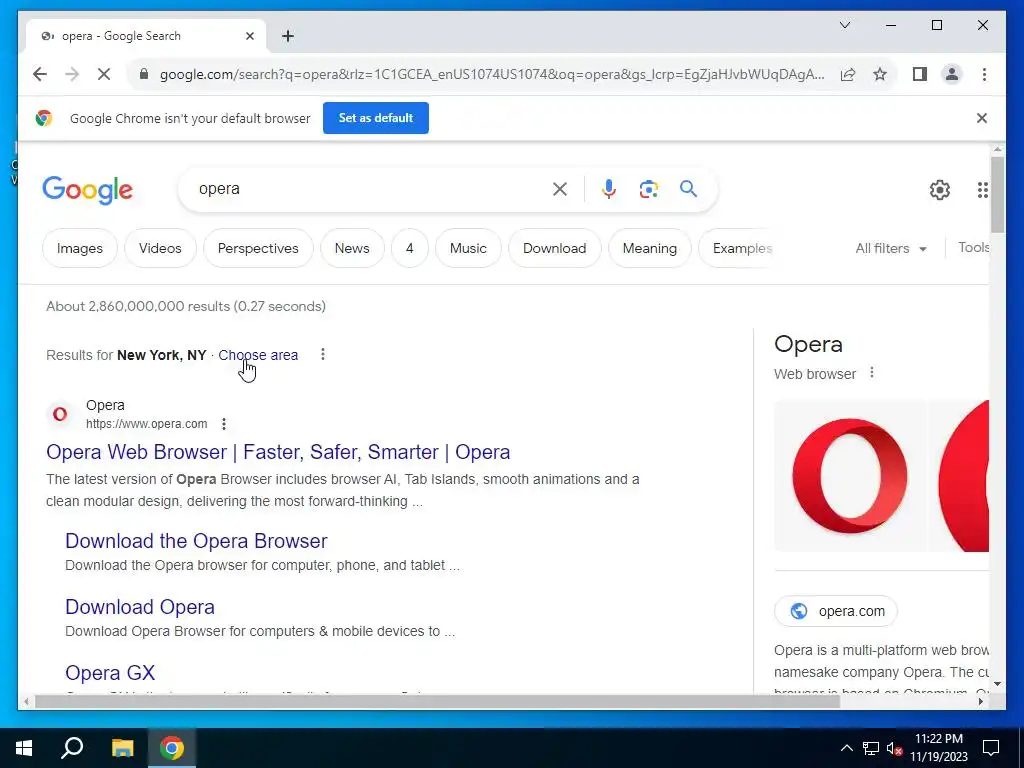Stop page loading with the X button

(104, 74)
